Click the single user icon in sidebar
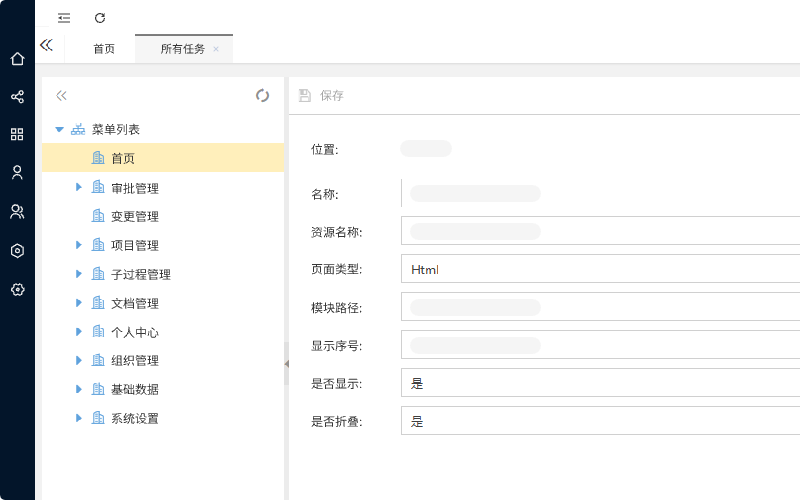 click(17, 172)
